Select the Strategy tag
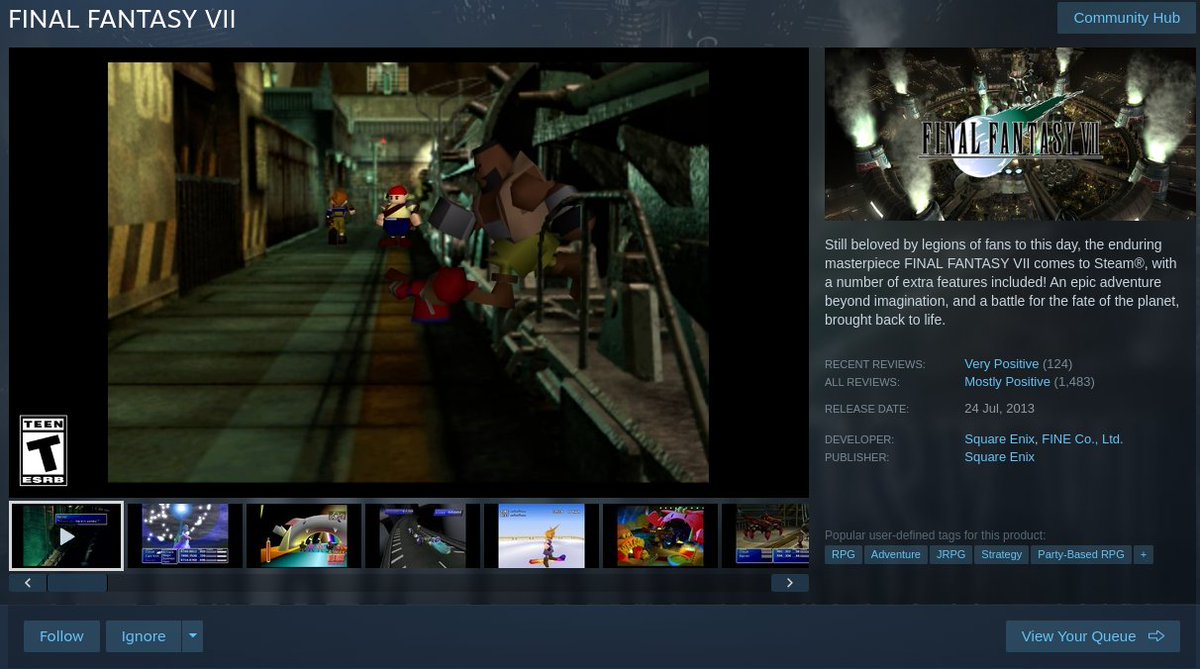Viewport: 1200px width, 669px height. pos(1001,554)
